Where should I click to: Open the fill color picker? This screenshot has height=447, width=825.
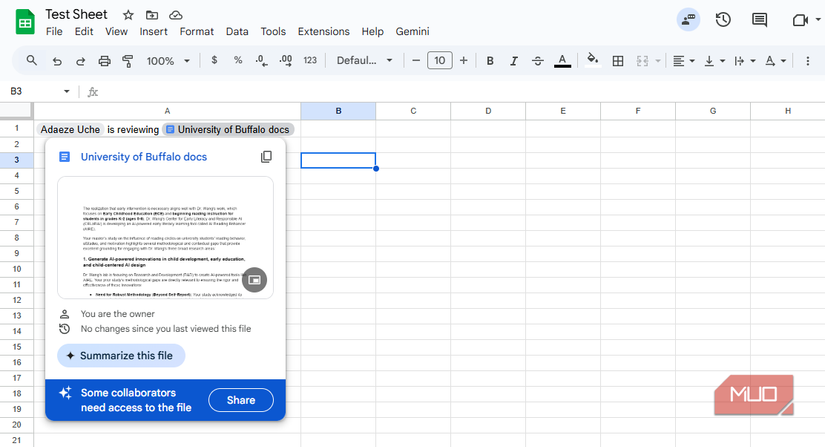point(592,60)
